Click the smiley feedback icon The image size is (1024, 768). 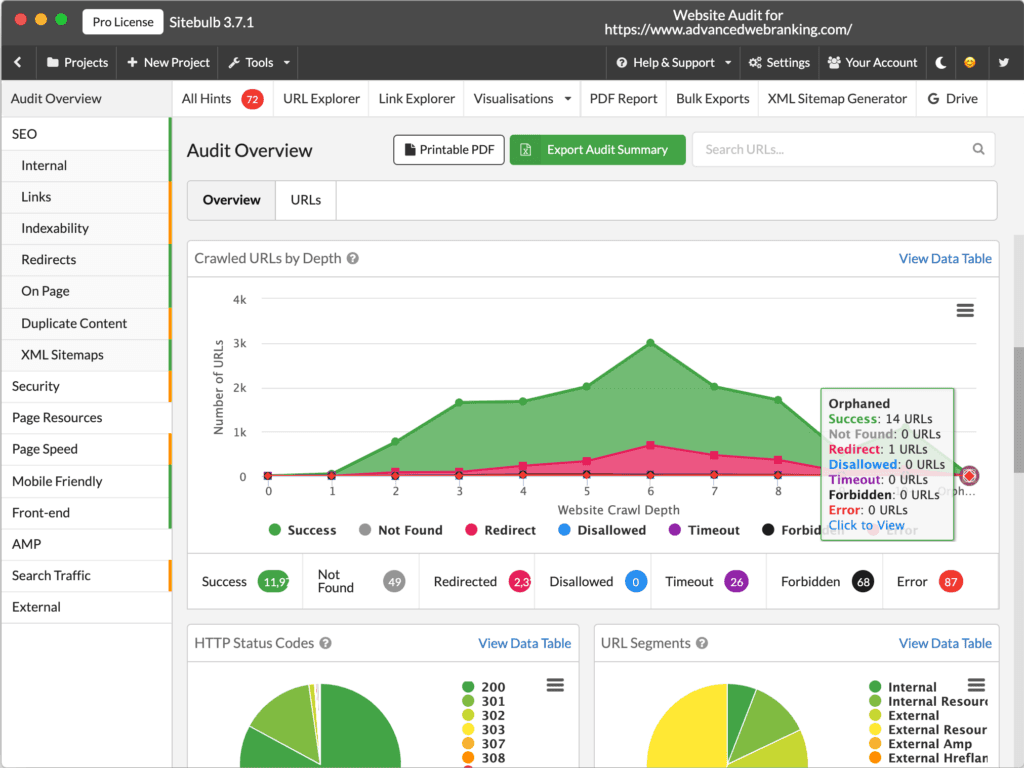click(x=970, y=63)
